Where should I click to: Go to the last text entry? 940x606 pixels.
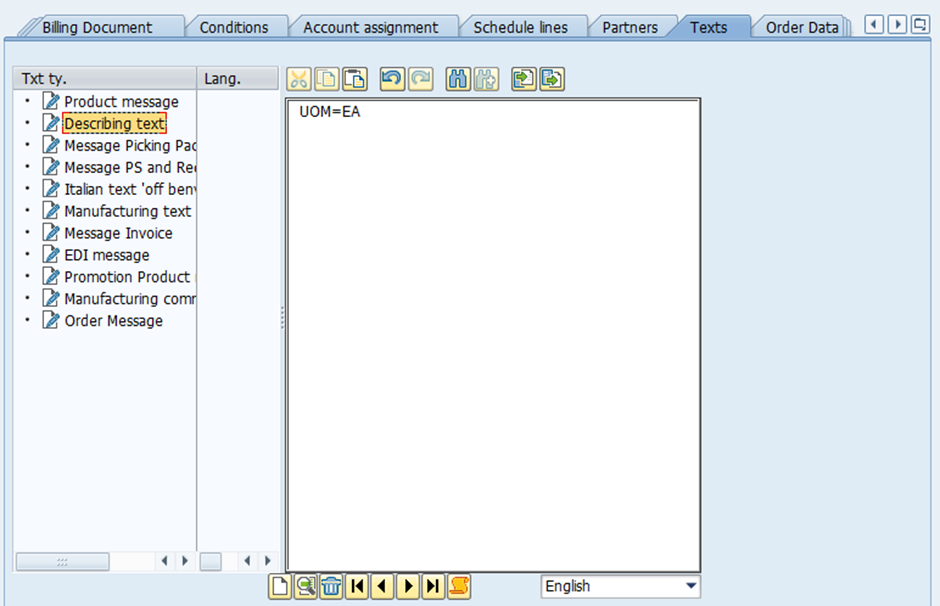[433, 586]
